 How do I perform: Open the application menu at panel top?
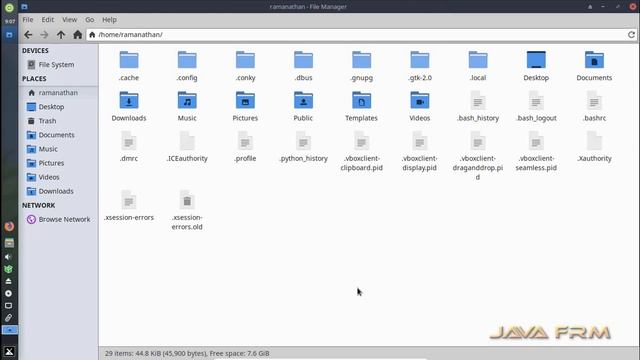click(x=9, y=7)
